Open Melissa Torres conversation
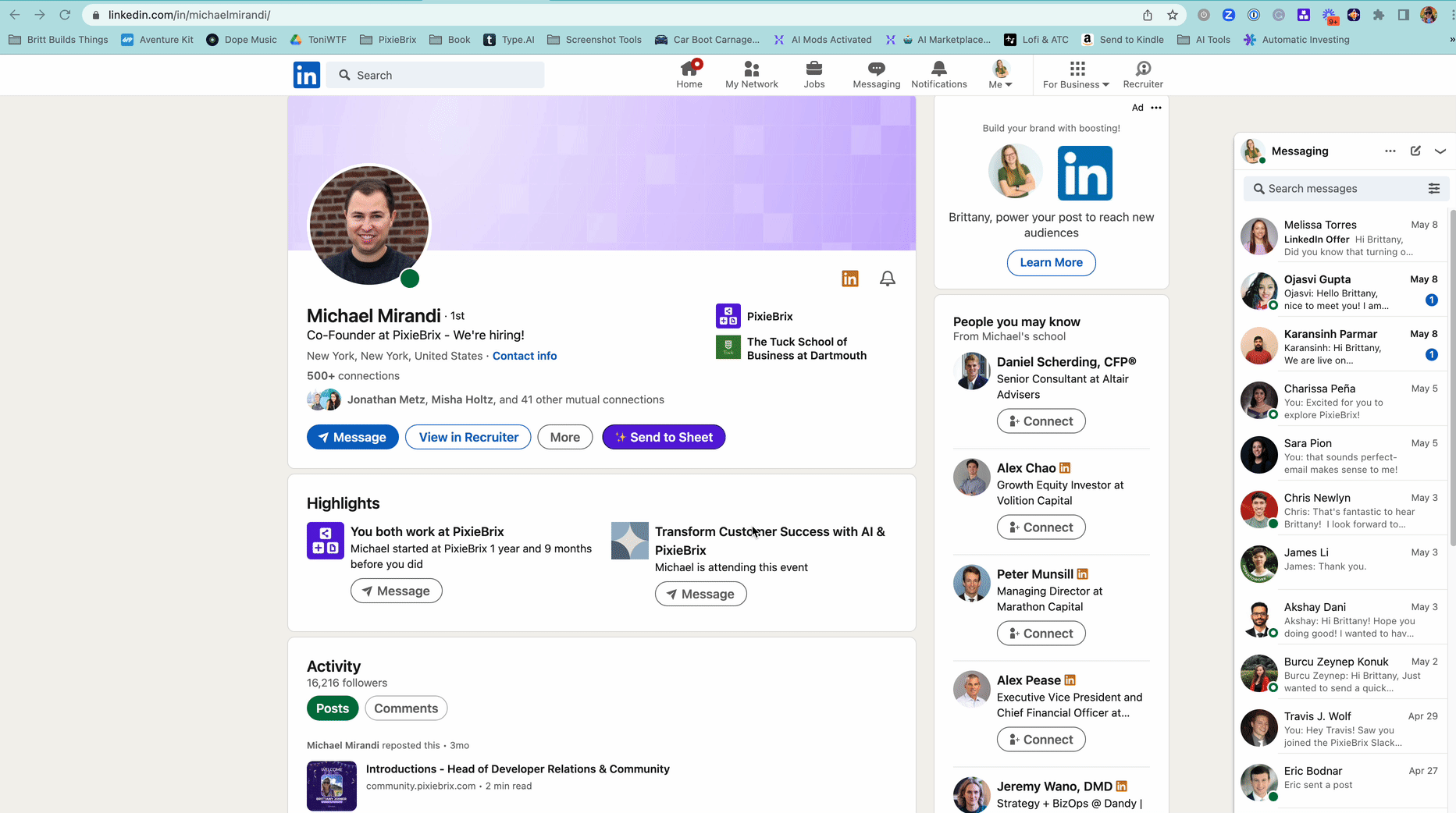This screenshot has width=1456, height=813. tap(1340, 238)
